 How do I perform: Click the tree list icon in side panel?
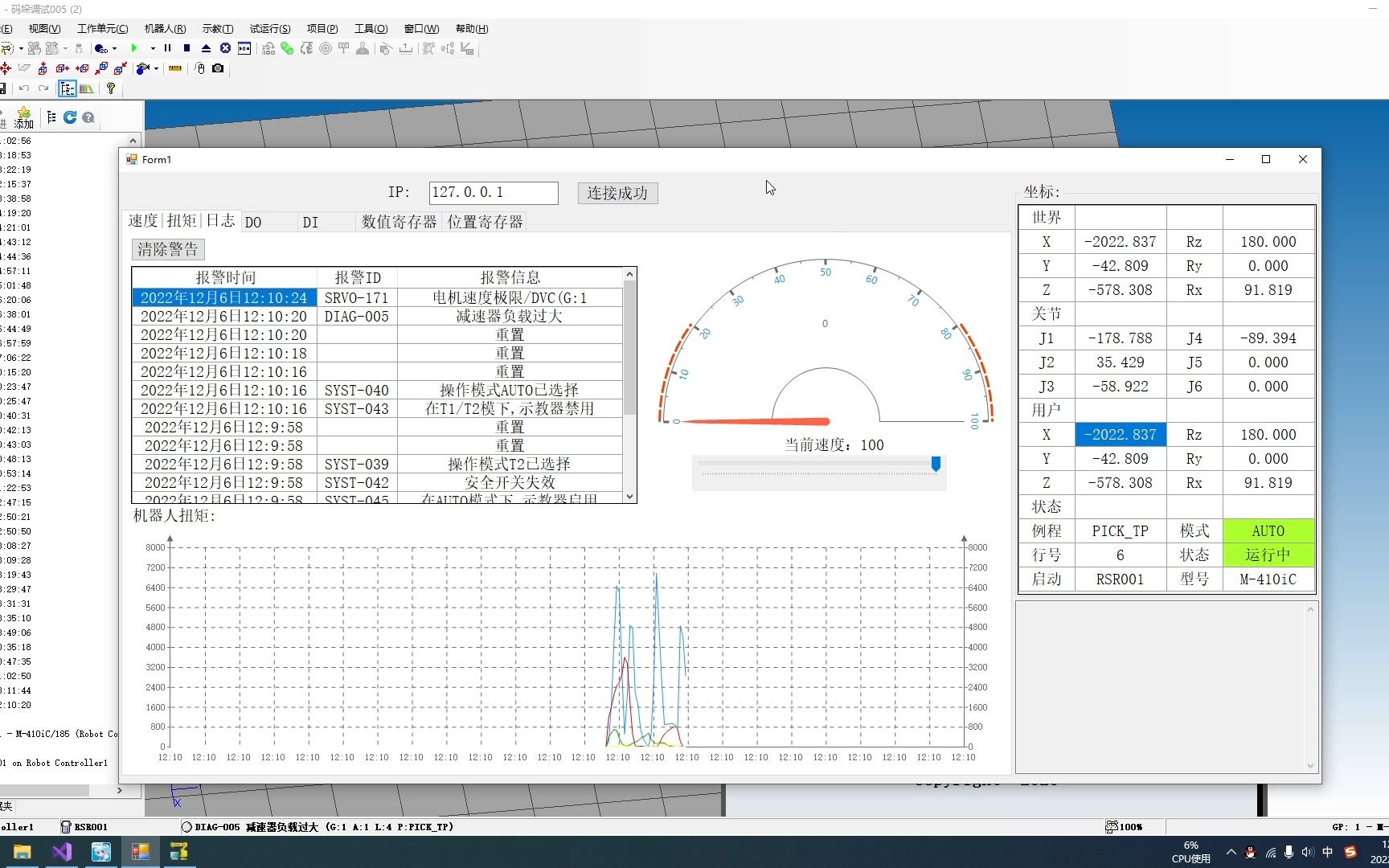51,117
